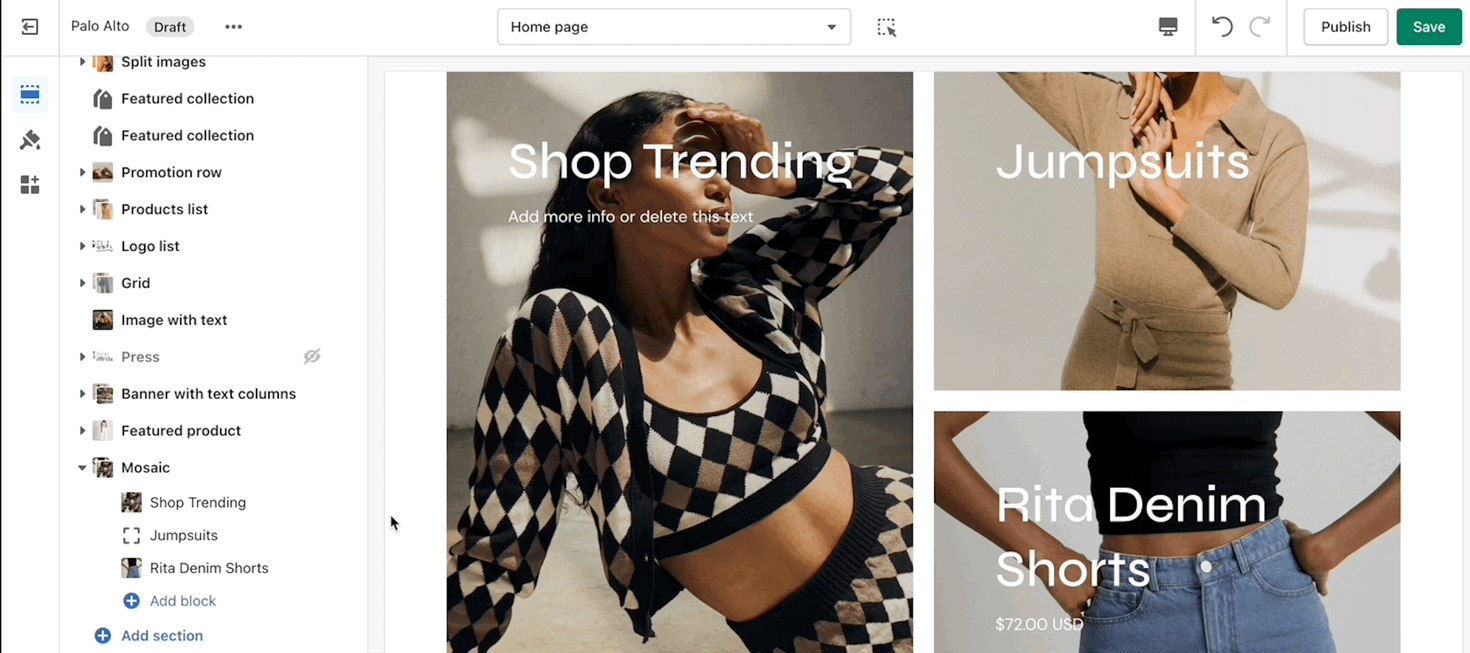This screenshot has height=653, width=1470.
Task: Switch the desktop preview device icon
Action: pyautogui.click(x=1168, y=27)
